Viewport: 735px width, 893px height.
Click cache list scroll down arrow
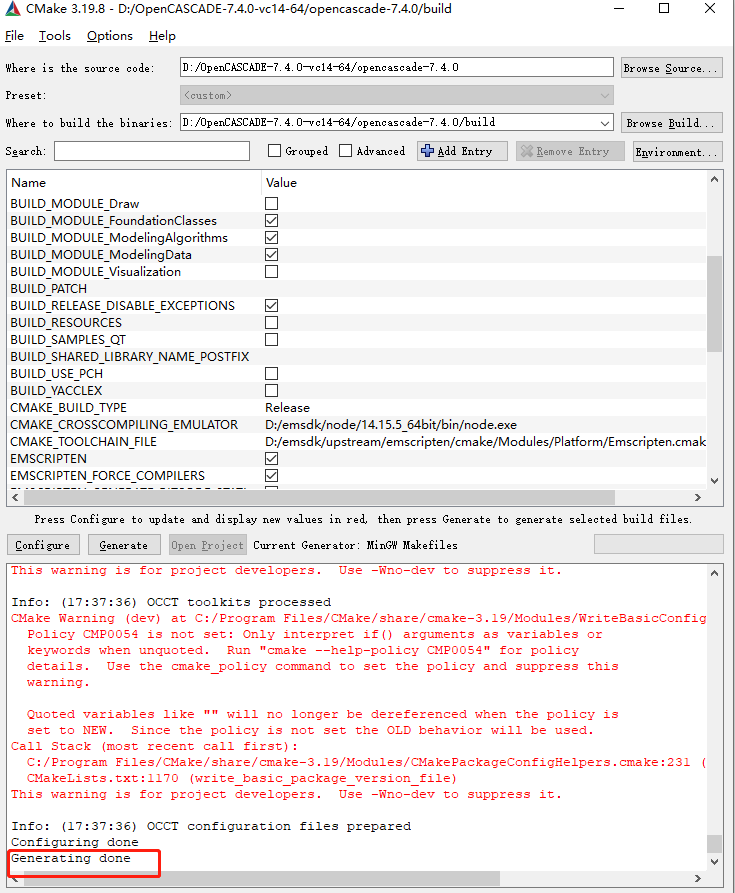715,481
